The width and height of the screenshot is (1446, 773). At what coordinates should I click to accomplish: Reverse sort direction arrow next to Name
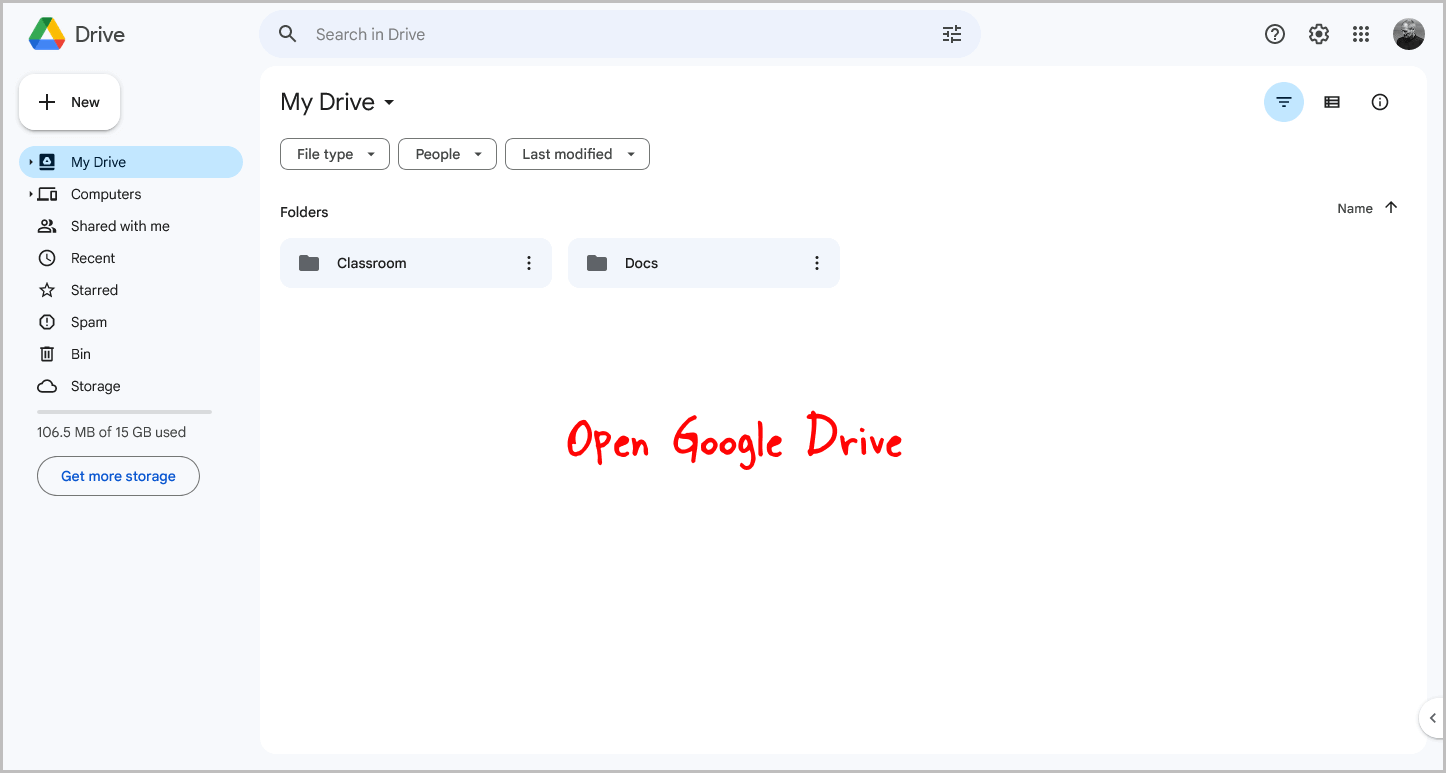tap(1391, 208)
